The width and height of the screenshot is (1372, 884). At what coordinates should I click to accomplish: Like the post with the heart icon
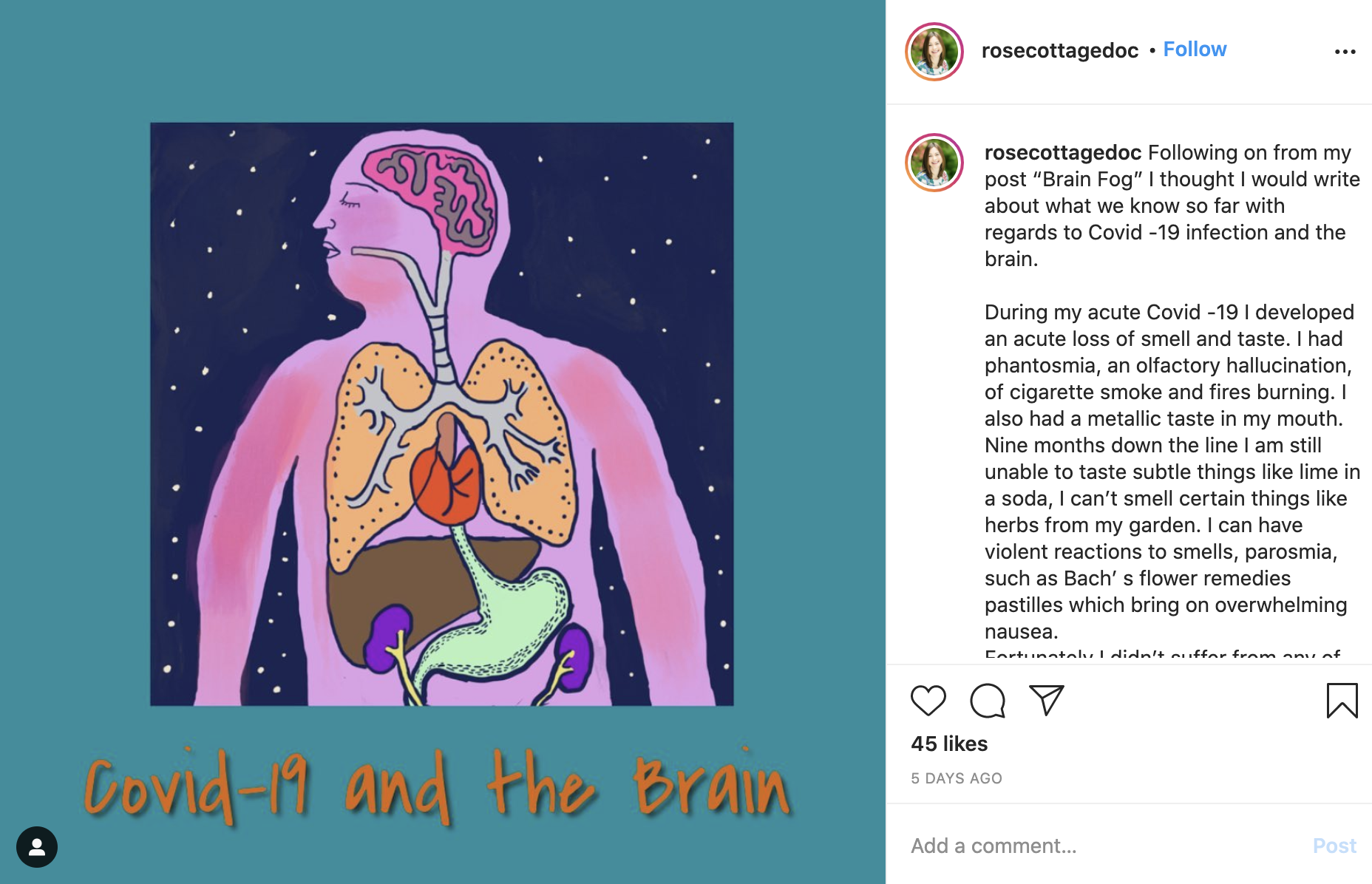[928, 701]
